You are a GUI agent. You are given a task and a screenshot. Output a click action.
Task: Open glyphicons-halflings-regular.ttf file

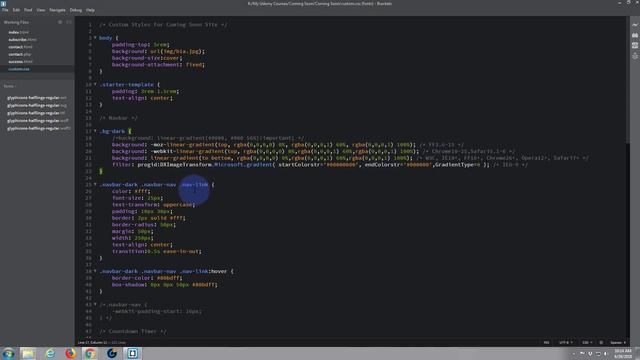[x=36, y=113]
